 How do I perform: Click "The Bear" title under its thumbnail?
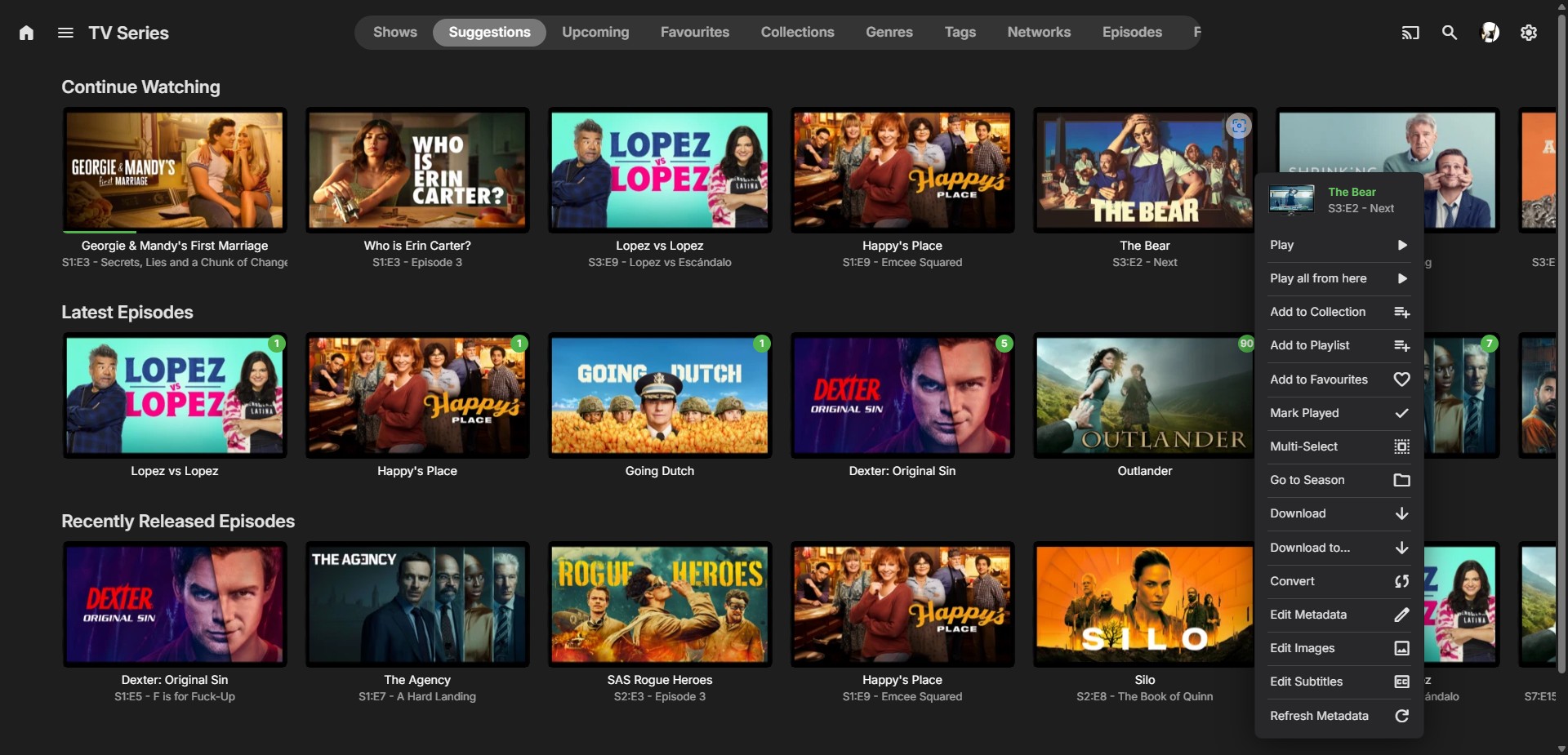tap(1145, 246)
